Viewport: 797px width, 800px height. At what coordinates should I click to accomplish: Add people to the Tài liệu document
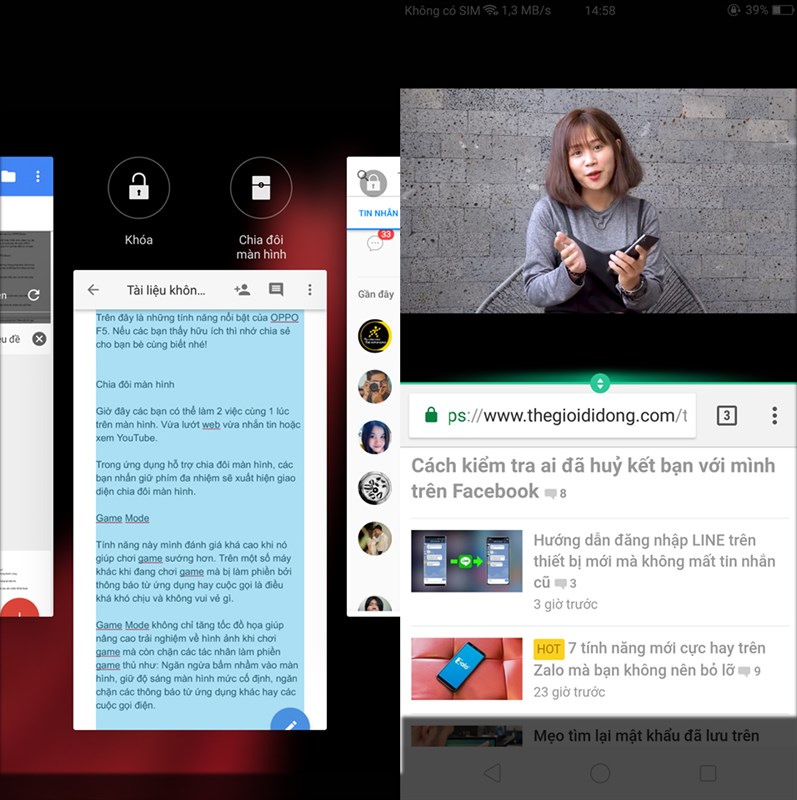pyautogui.click(x=242, y=290)
